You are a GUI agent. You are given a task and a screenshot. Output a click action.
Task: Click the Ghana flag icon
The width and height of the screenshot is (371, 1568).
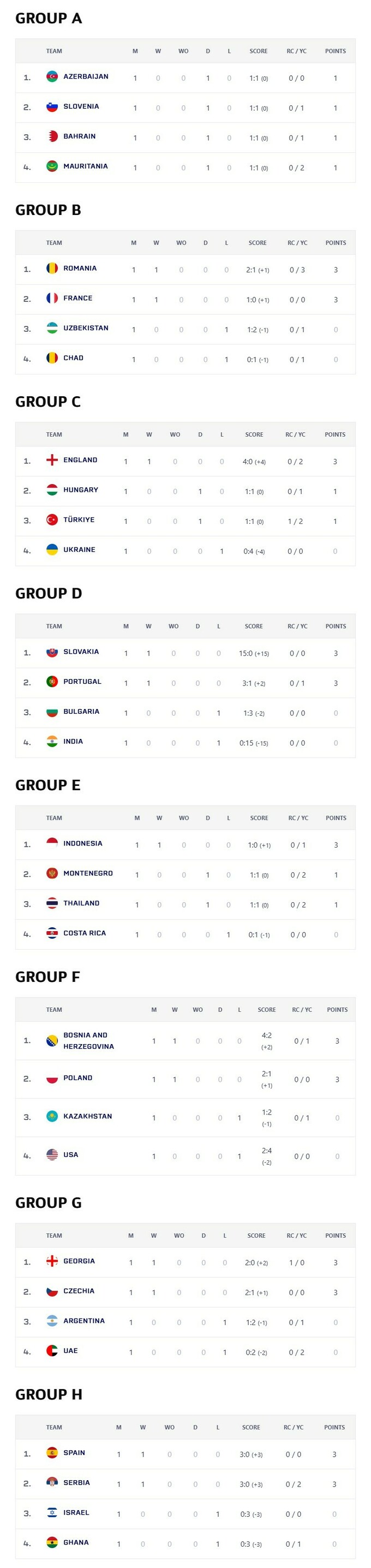point(52,1542)
